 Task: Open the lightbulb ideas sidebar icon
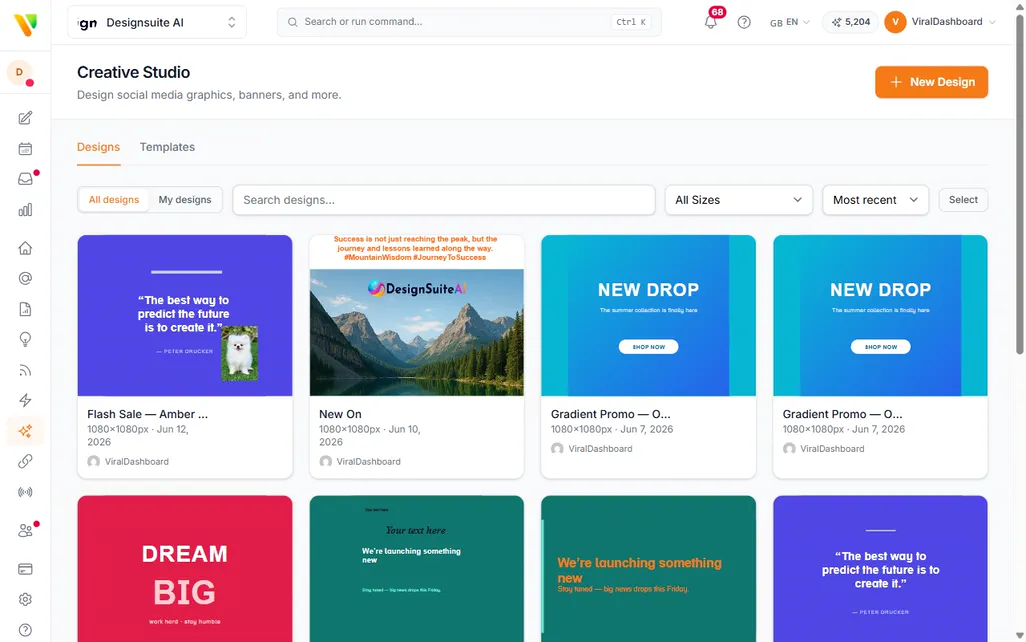[25, 339]
